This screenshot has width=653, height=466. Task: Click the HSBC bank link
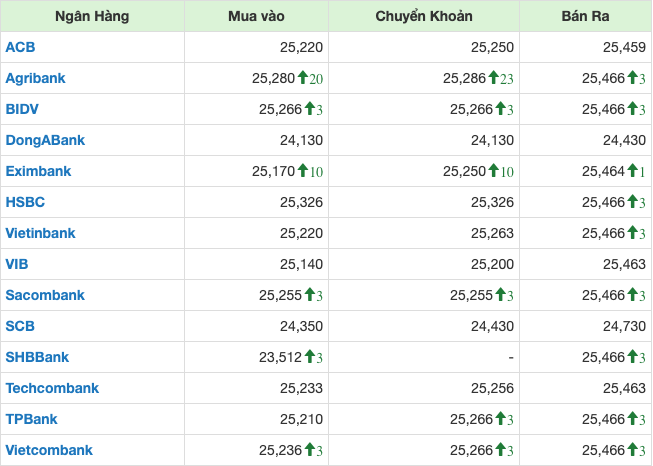click(25, 202)
